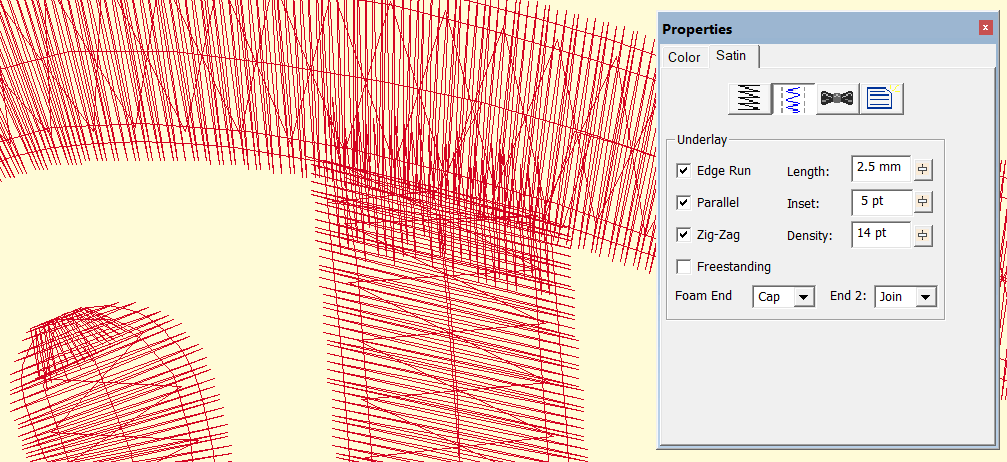The height and width of the screenshot is (462, 1007).
Task: Uncheck the Parallel underlay option
Action: [684, 203]
